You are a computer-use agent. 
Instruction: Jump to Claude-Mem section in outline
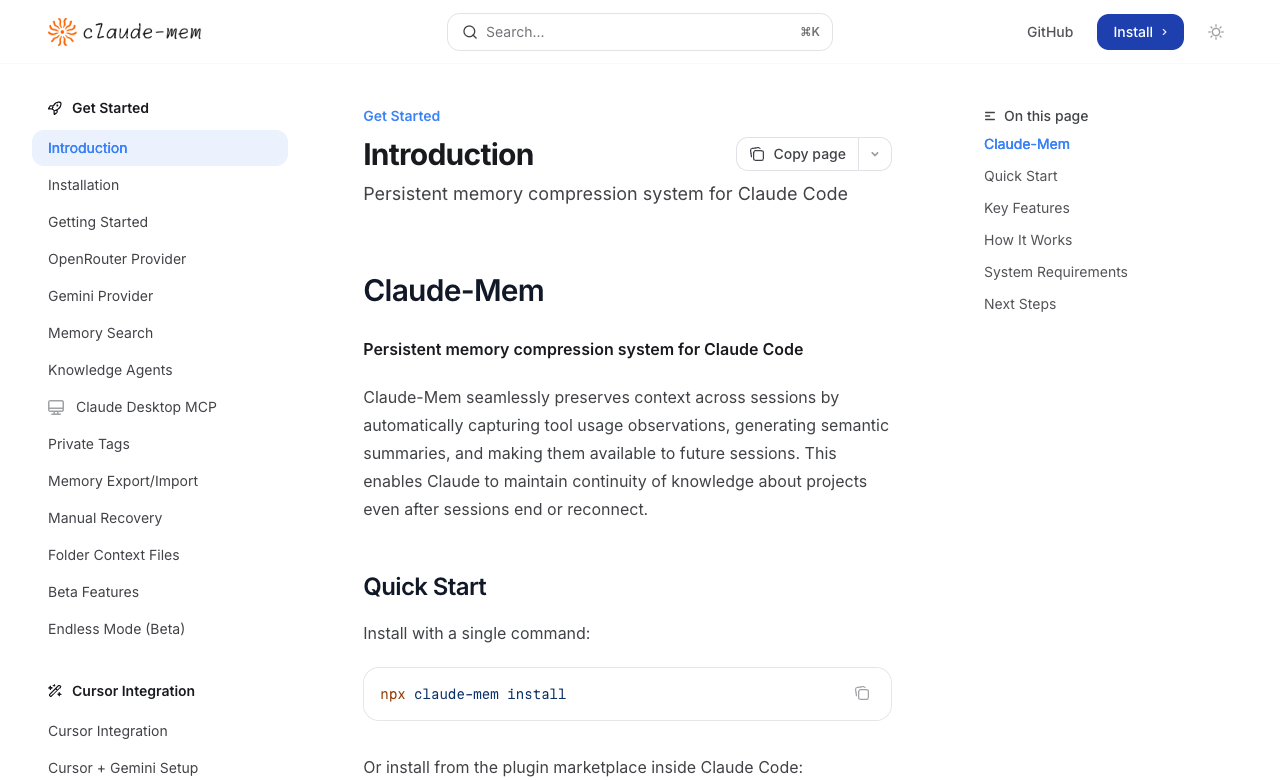click(1027, 144)
